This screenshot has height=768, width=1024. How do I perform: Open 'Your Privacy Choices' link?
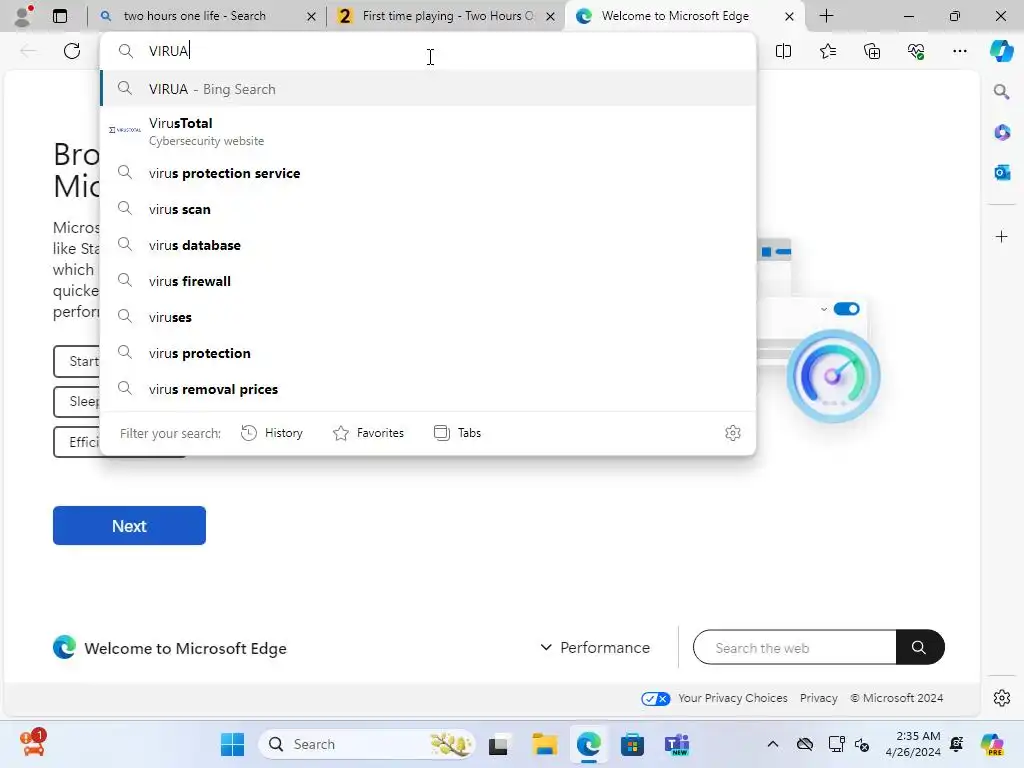732,698
